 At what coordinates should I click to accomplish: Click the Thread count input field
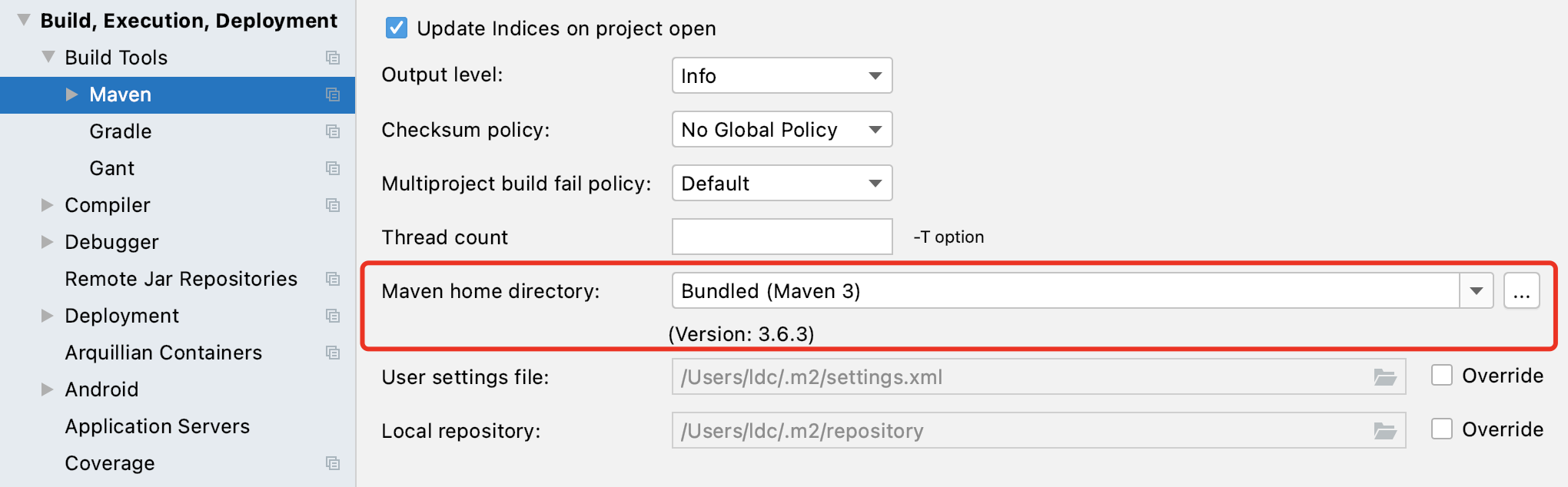coord(782,237)
